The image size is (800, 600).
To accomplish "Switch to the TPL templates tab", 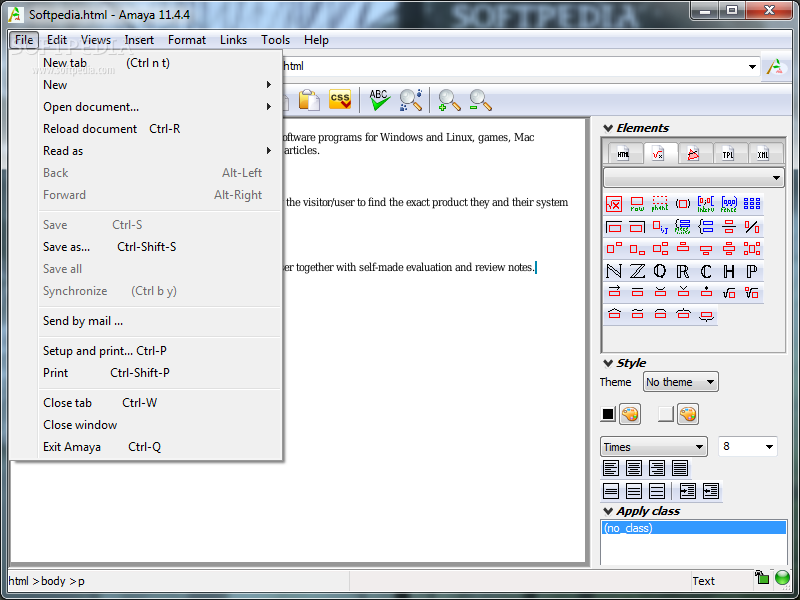I will (728, 154).
